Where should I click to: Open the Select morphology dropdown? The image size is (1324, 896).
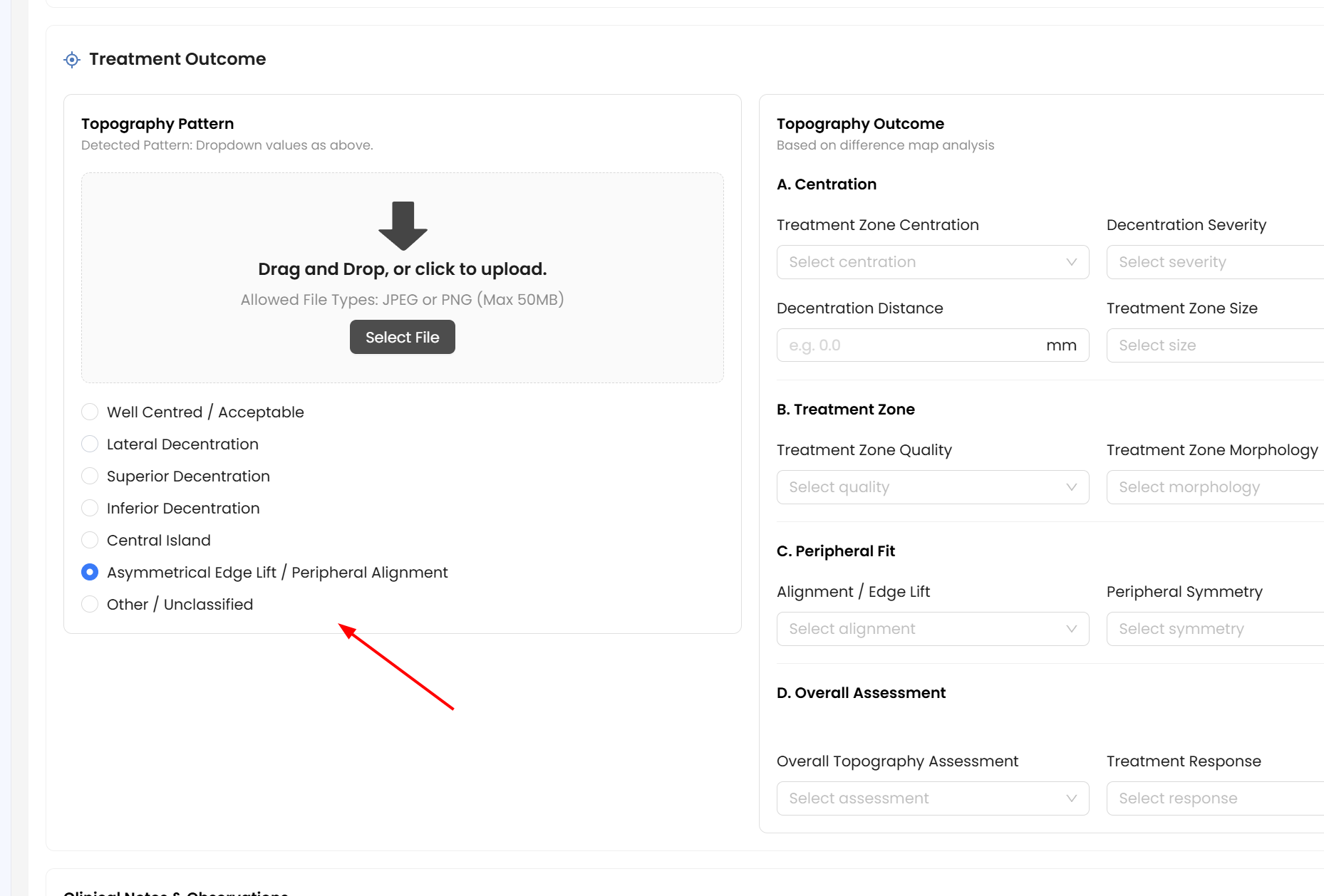click(1215, 487)
